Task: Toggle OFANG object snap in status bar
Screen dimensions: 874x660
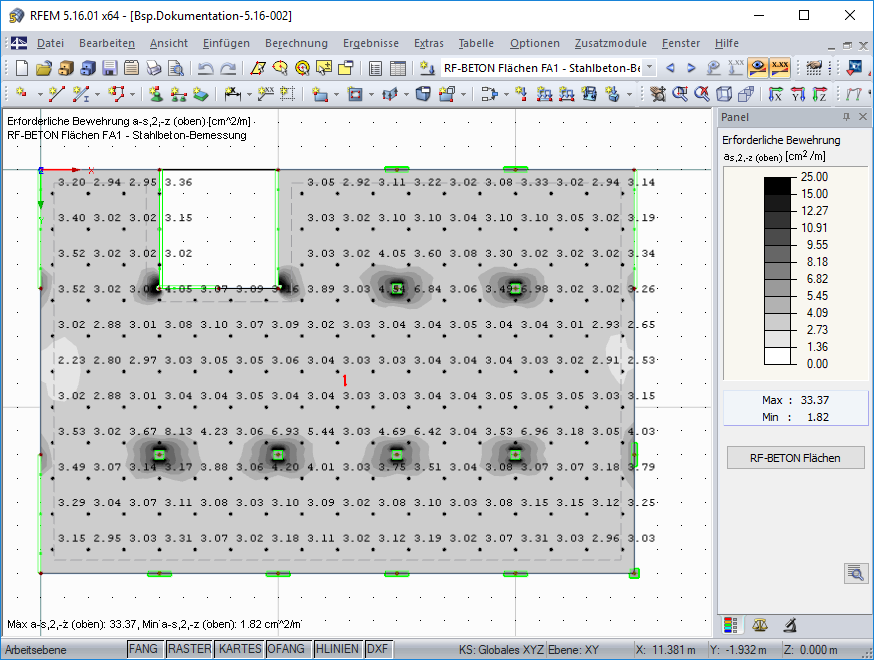Action: (x=286, y=649)
